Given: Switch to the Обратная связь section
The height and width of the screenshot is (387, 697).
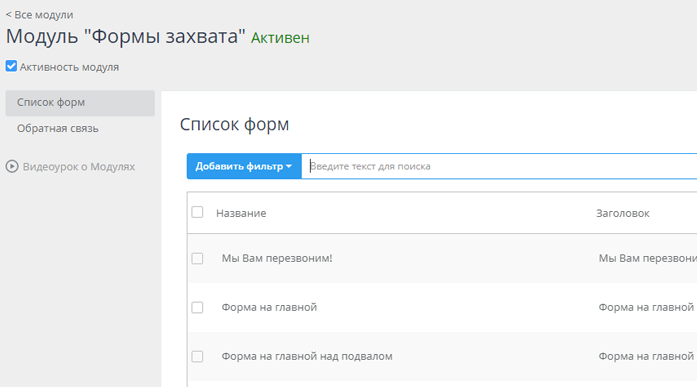Looking at the screenshot, I should [x=58, y=128].
